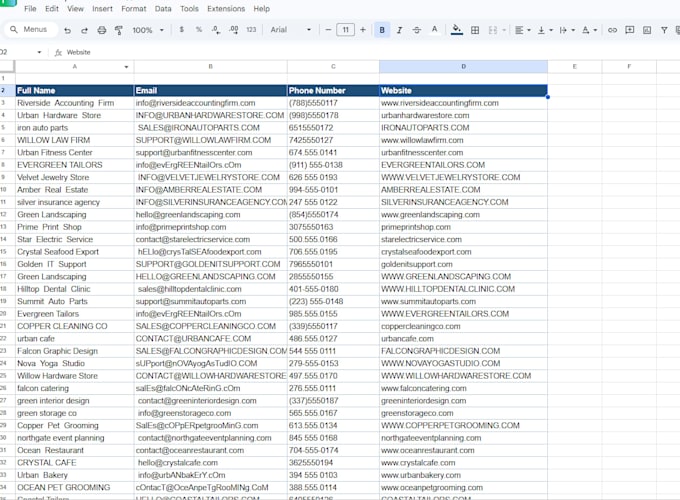The width and height of the screenshot is (680, 500).
Task: Open vertical align dropdown
Action: click(545, 30)
